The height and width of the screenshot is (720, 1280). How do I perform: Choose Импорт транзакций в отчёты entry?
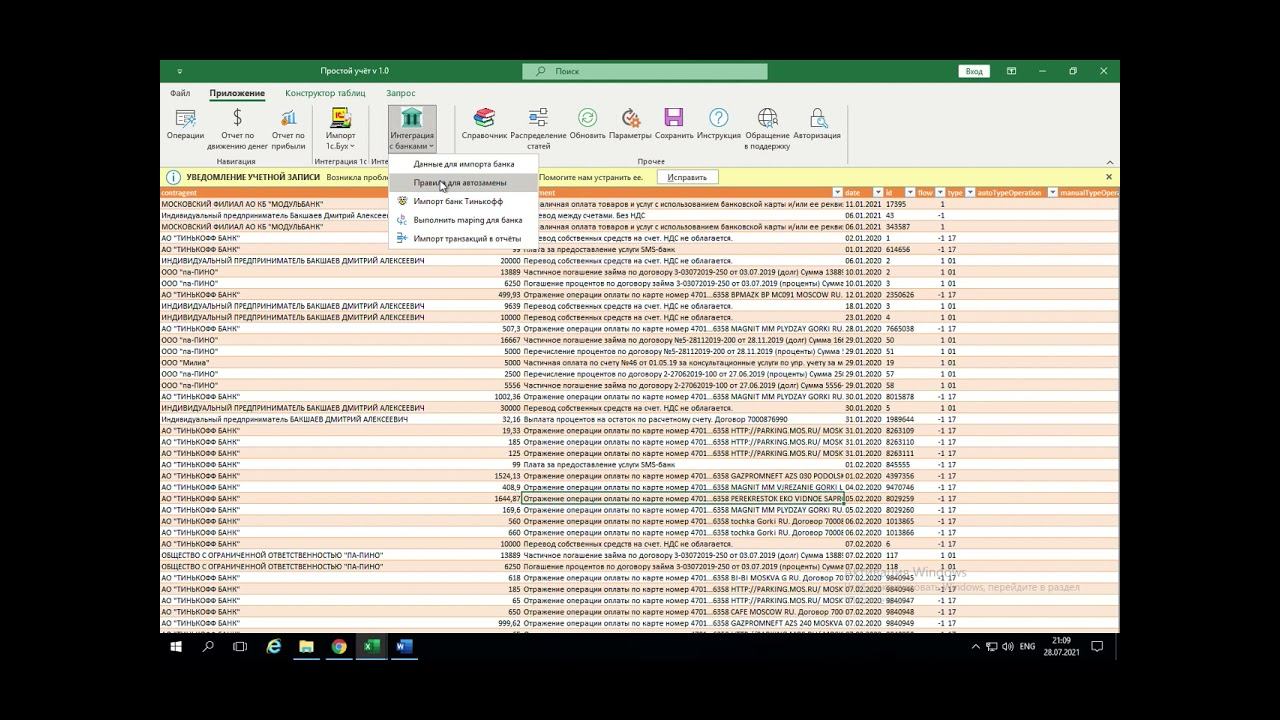coord(463,239)
